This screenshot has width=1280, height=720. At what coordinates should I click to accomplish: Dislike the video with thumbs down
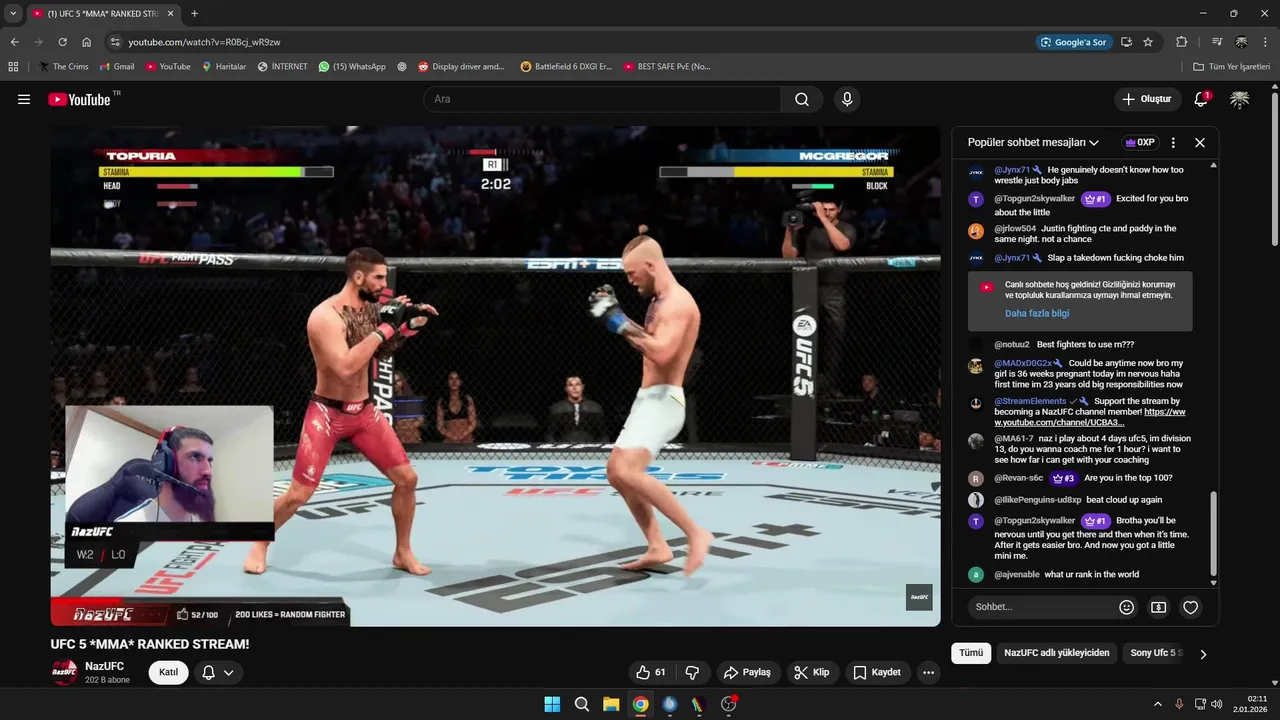692,672
